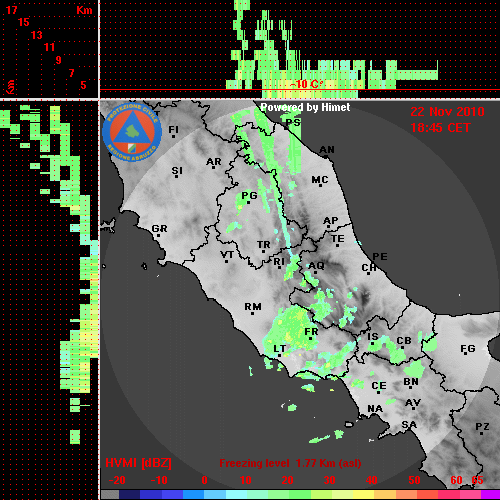500x500 pixels.
Task: Click the rotated 'Km' axis label
Action: [x=11, y=87]
